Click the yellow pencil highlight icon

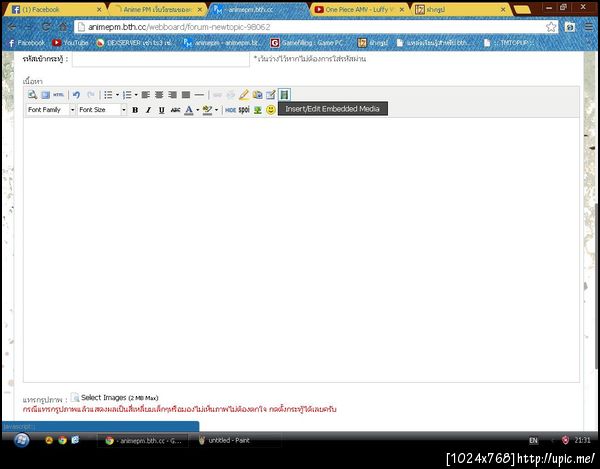(244, 95)
